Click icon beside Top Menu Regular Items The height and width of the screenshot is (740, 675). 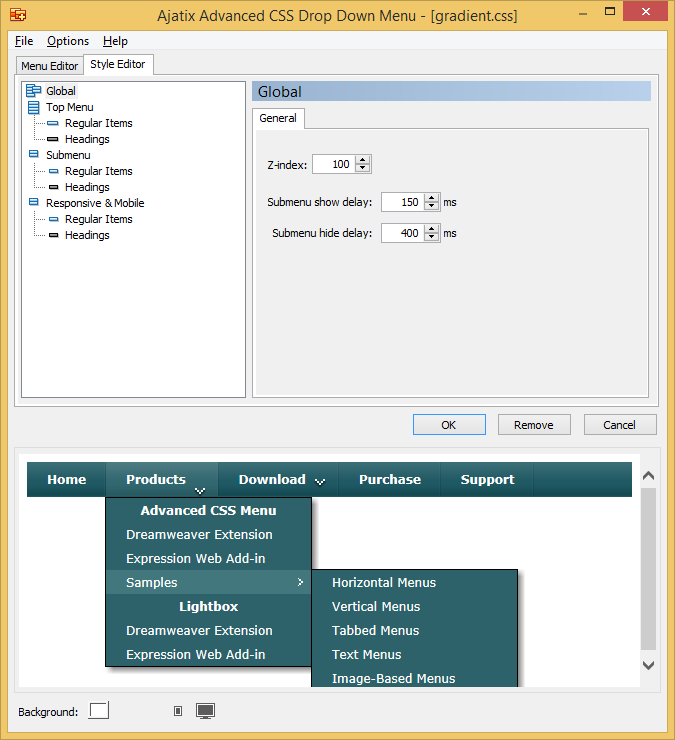(53, 123)
